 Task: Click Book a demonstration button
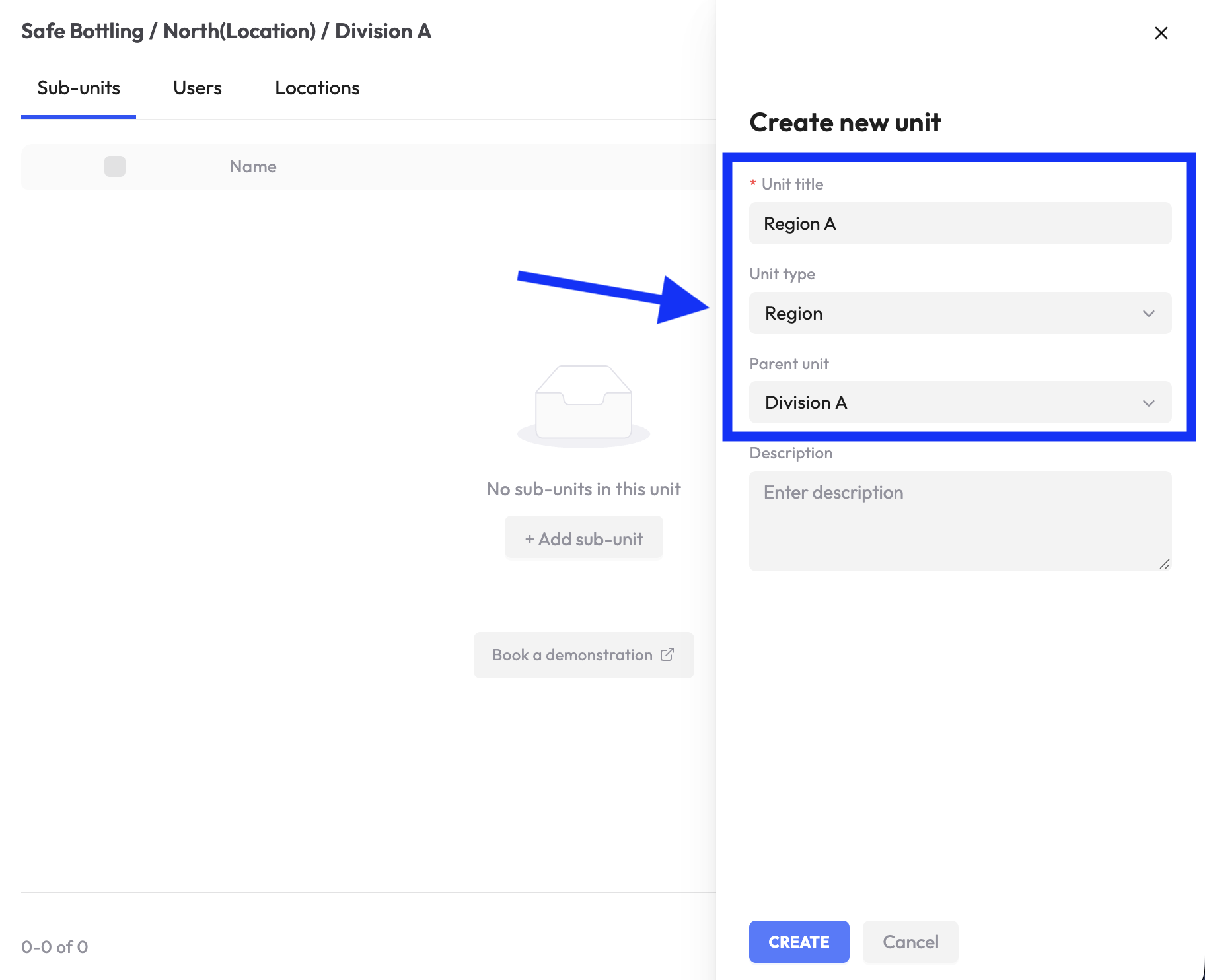[583, 654]
